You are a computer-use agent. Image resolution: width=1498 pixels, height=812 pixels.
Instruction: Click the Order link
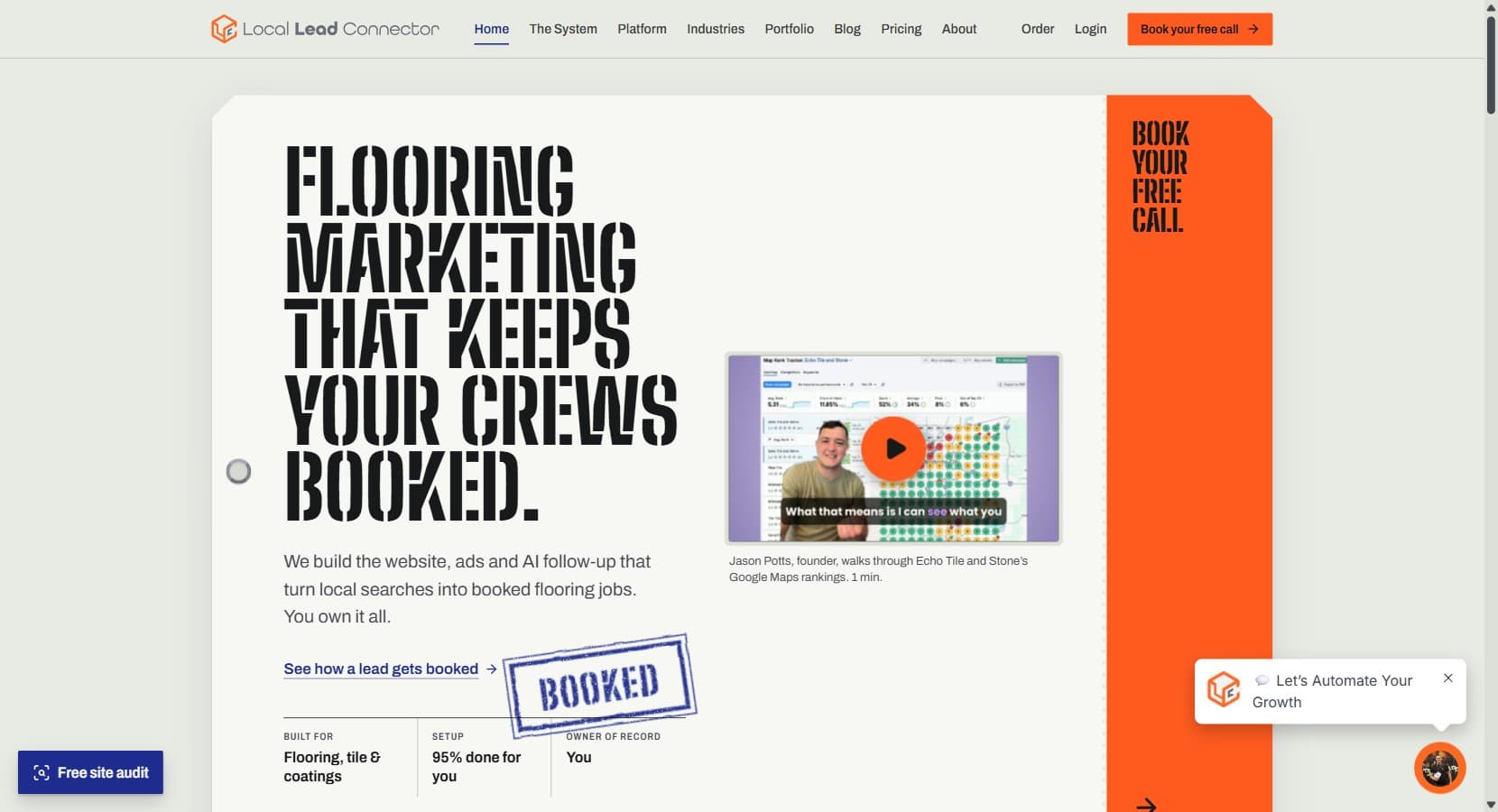pos(1038,29)
